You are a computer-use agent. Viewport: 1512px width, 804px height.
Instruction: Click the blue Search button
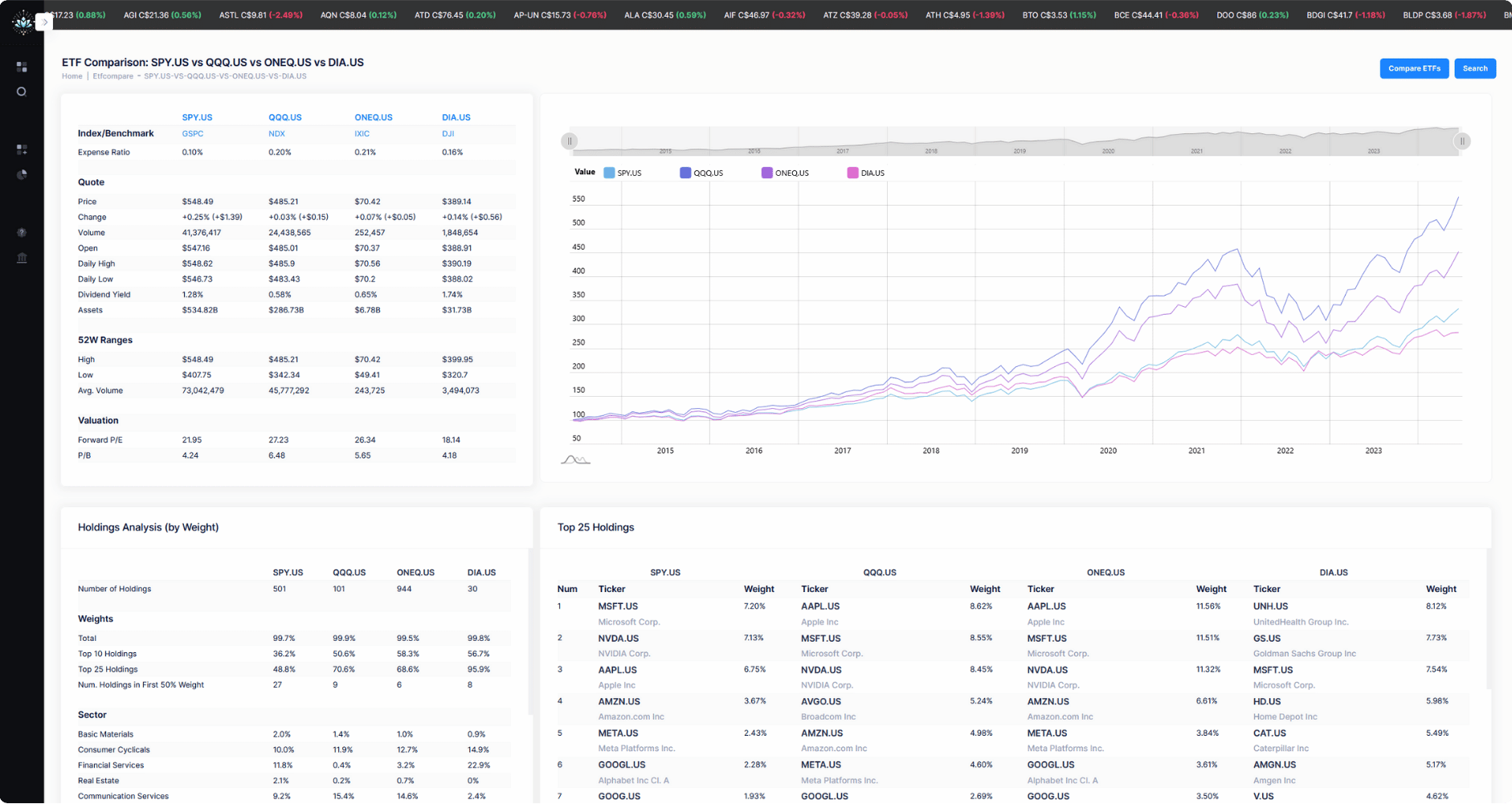click(x=1475, y=68)
